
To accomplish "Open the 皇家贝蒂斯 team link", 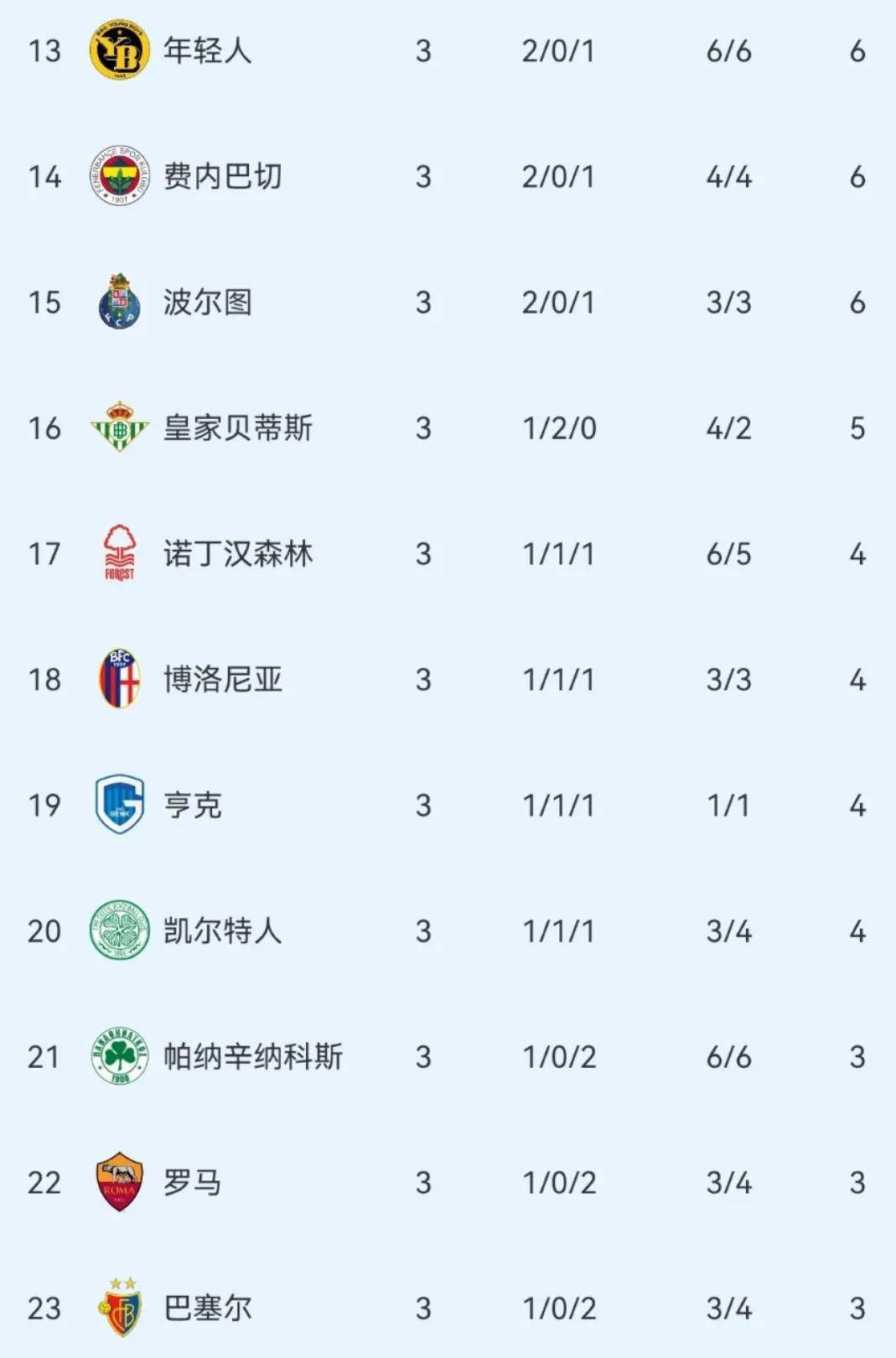I will click(x=237, y=428).
